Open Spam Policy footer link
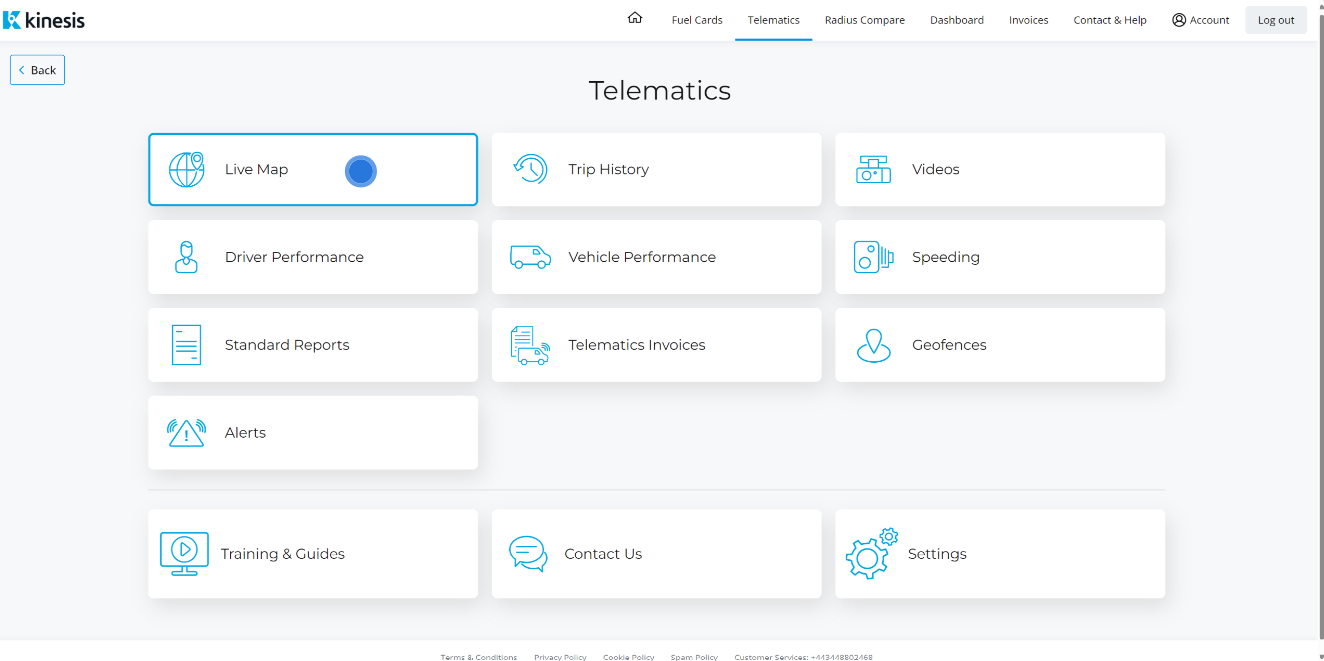The image size is (1324, 661). pos(694,657)
